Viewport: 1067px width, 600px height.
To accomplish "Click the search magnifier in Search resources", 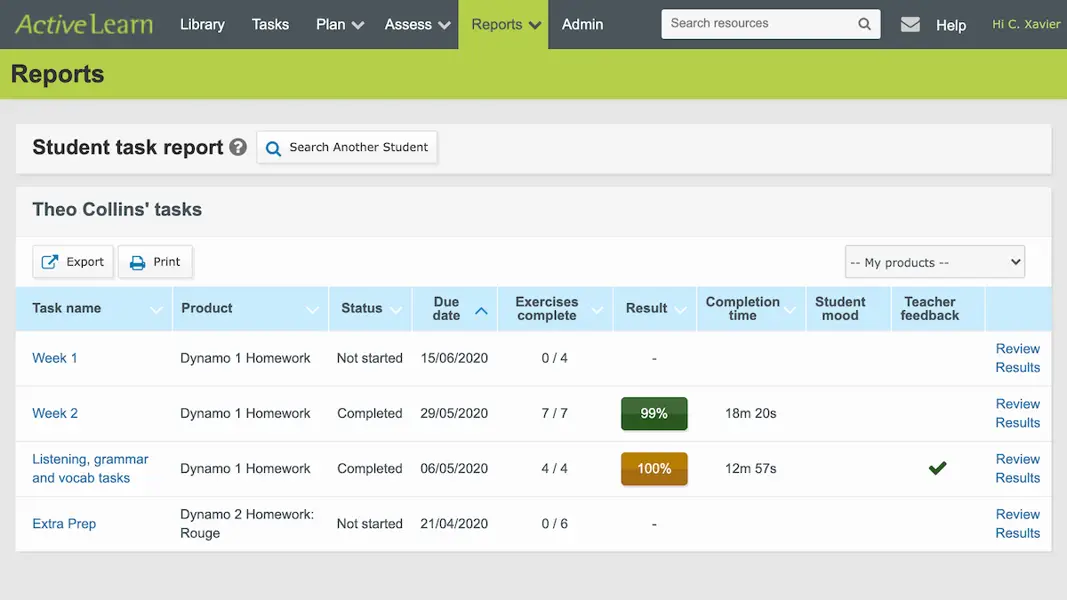I will pos(864,24).
